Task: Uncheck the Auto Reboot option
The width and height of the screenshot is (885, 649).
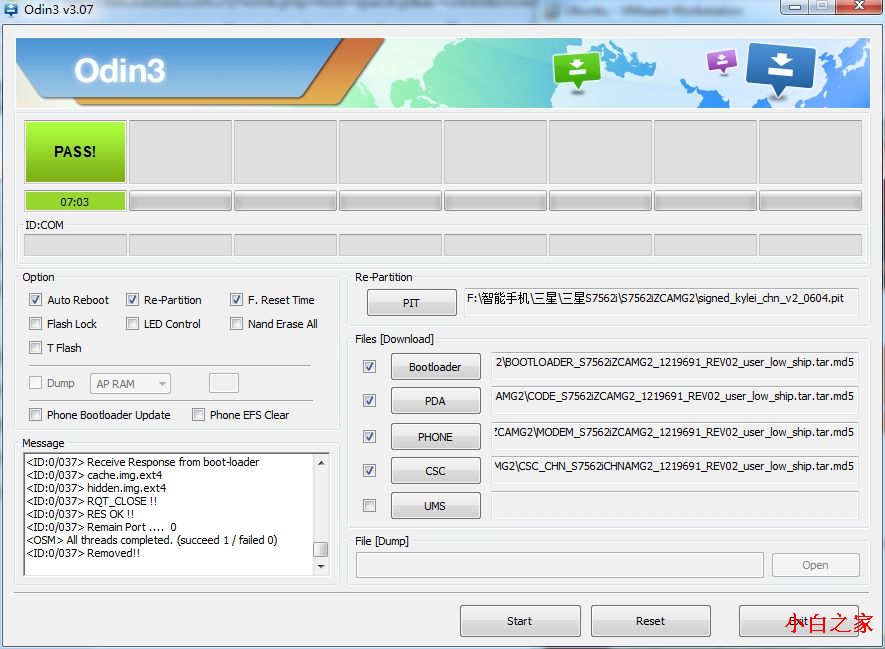Action: [x=36, y=300]
